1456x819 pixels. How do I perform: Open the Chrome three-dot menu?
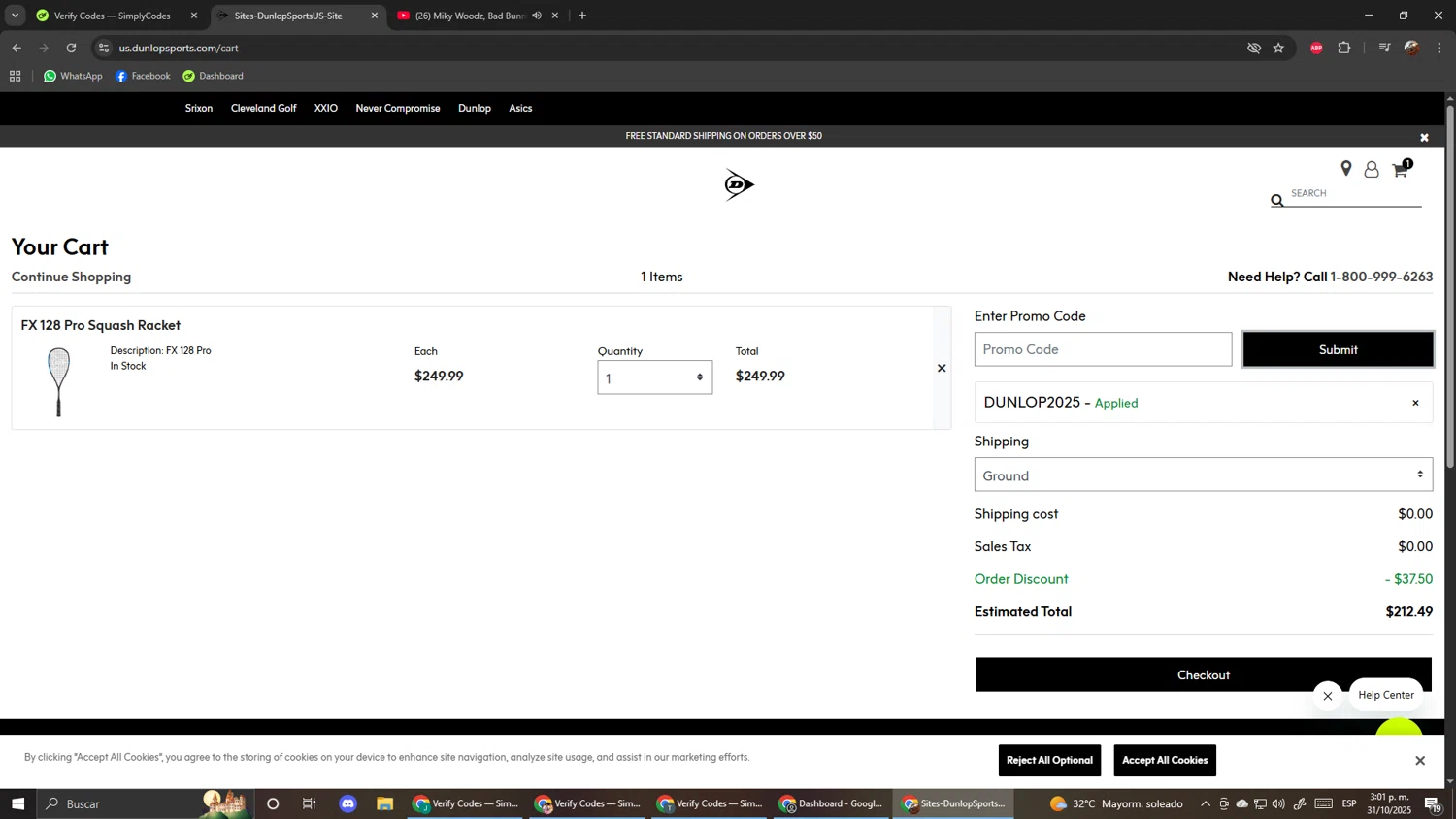(1439, 48)
